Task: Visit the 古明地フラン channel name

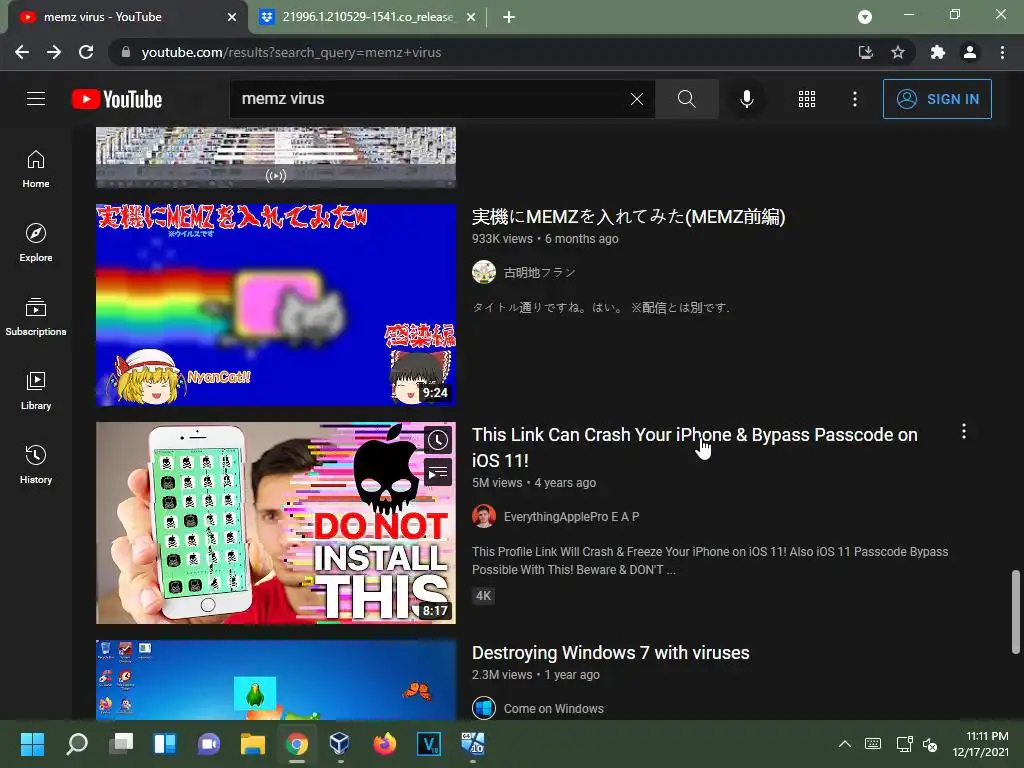Action: 539,272
